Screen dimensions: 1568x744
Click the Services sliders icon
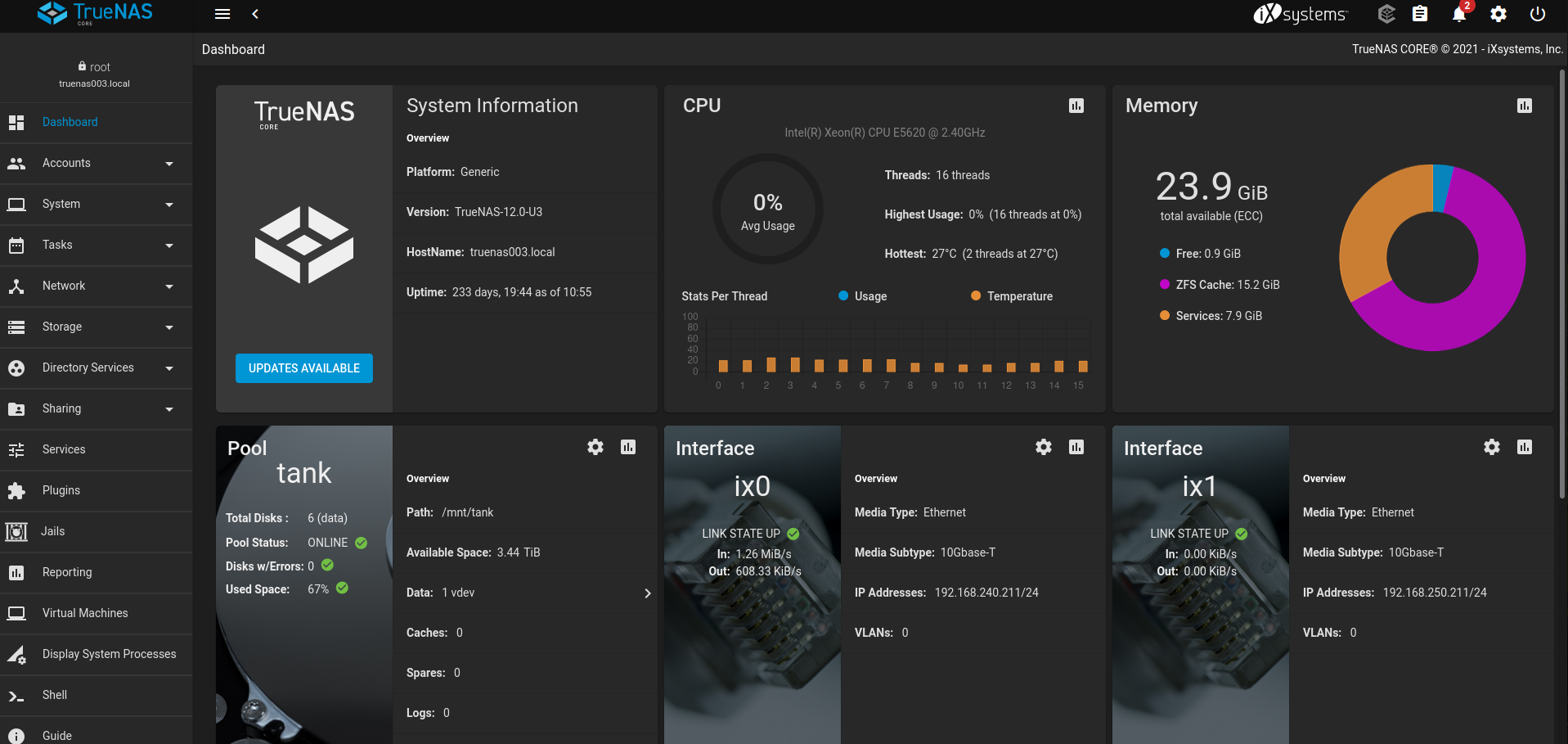pos(16,449)
